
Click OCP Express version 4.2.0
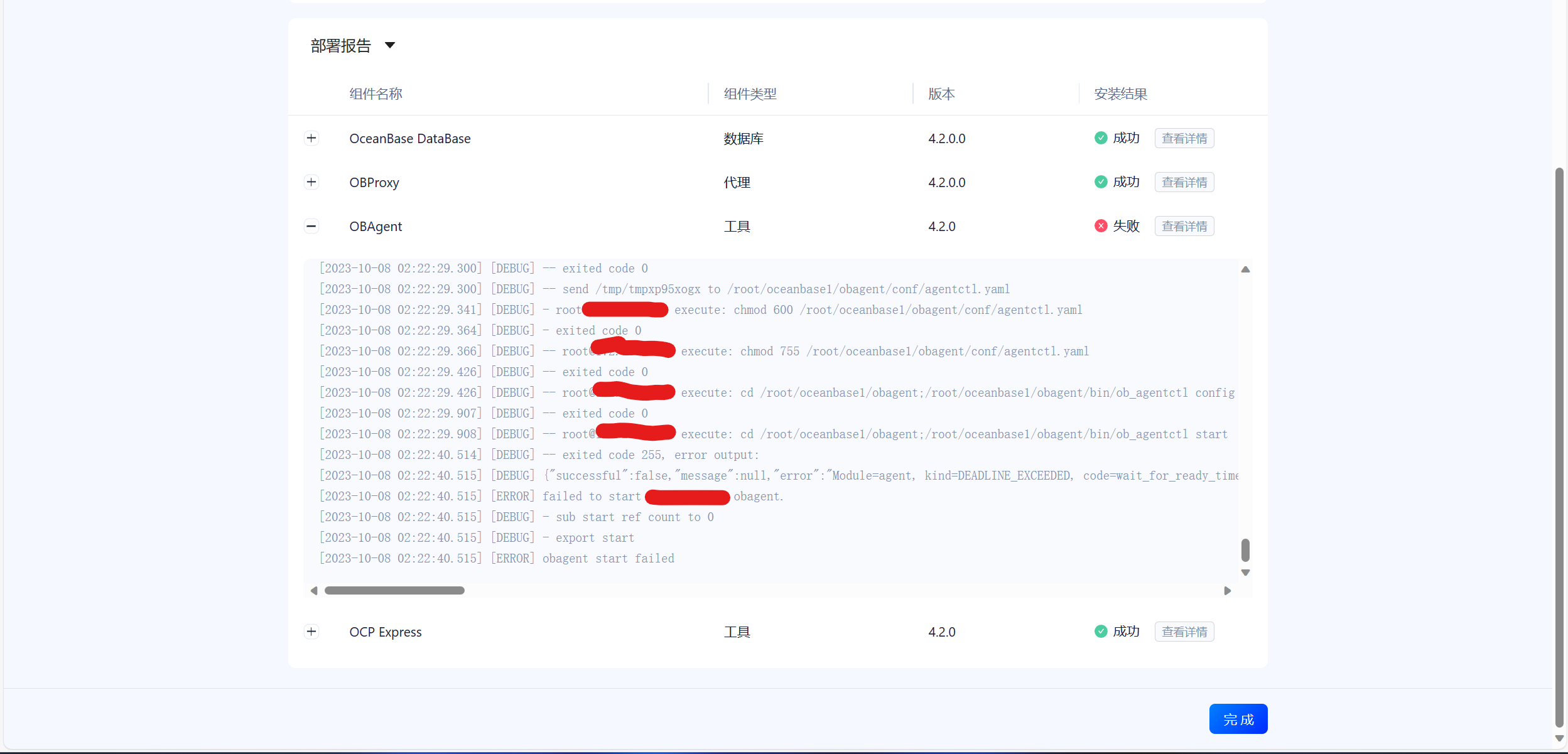(x=942, y=632)
